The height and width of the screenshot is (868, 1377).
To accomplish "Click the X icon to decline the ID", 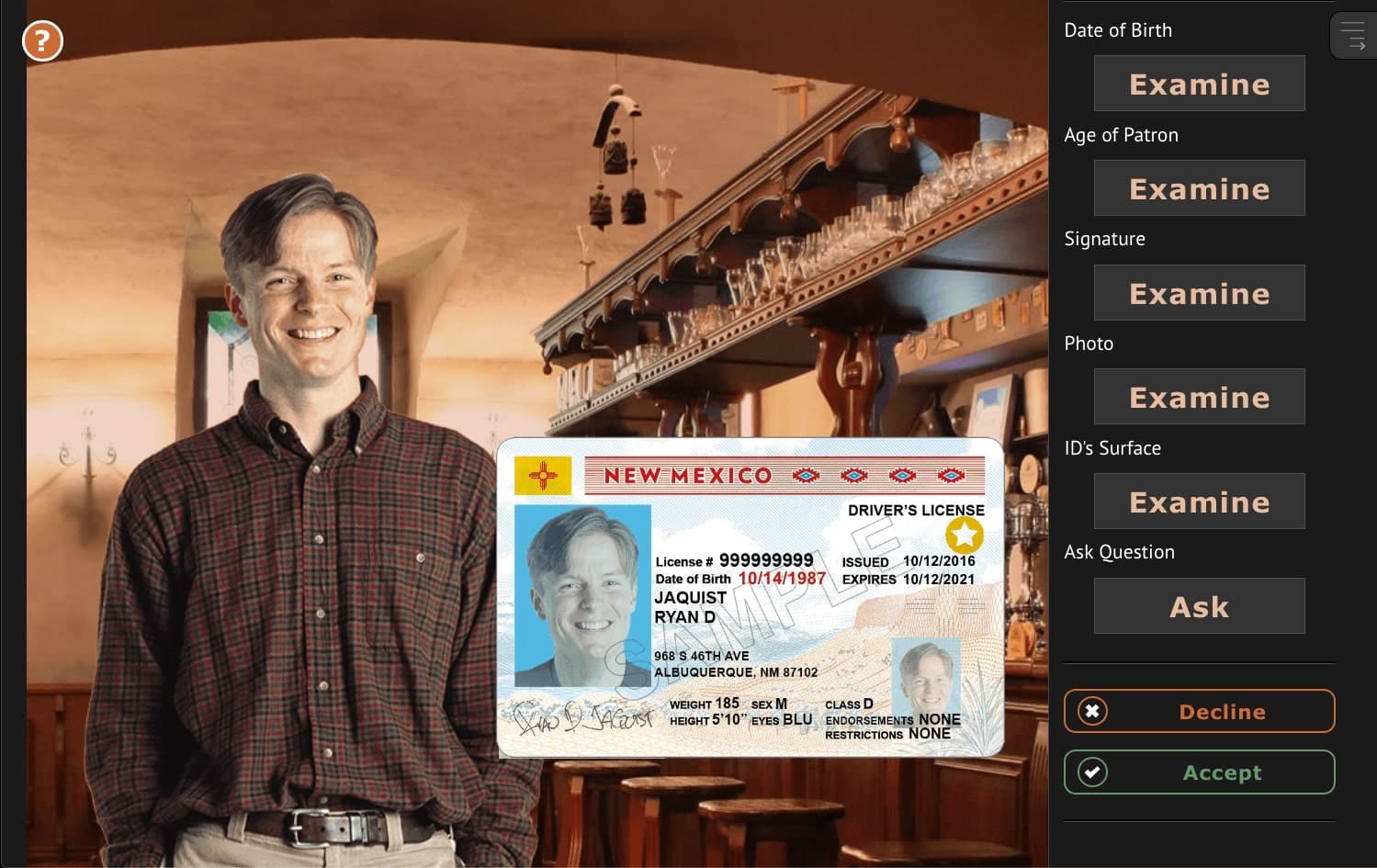I will pyautogui.click(x=1092, y=712).
